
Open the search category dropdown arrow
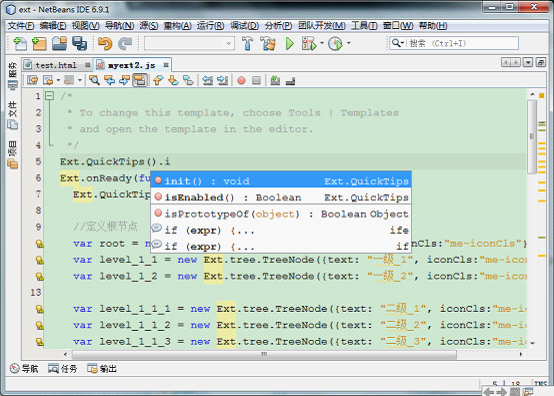[x=402, y=43]
